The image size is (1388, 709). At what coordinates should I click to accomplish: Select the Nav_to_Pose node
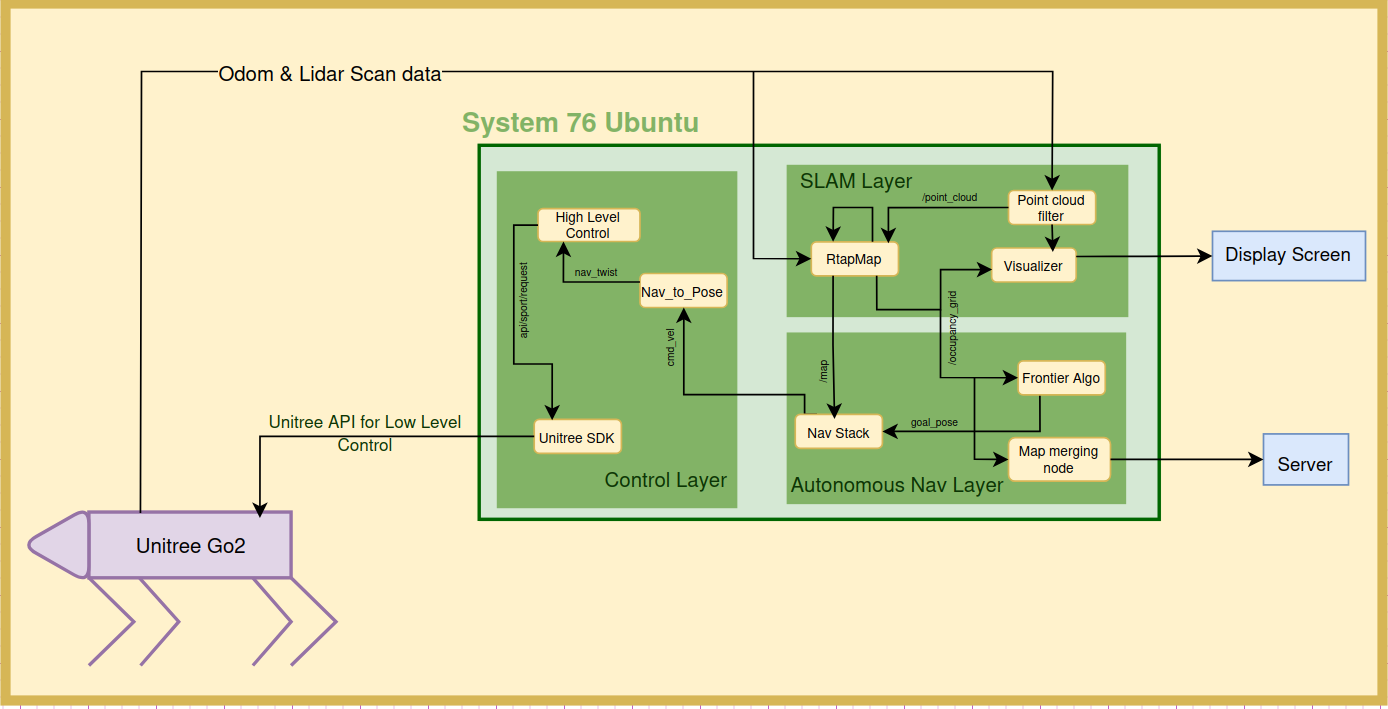pos(682,292)
